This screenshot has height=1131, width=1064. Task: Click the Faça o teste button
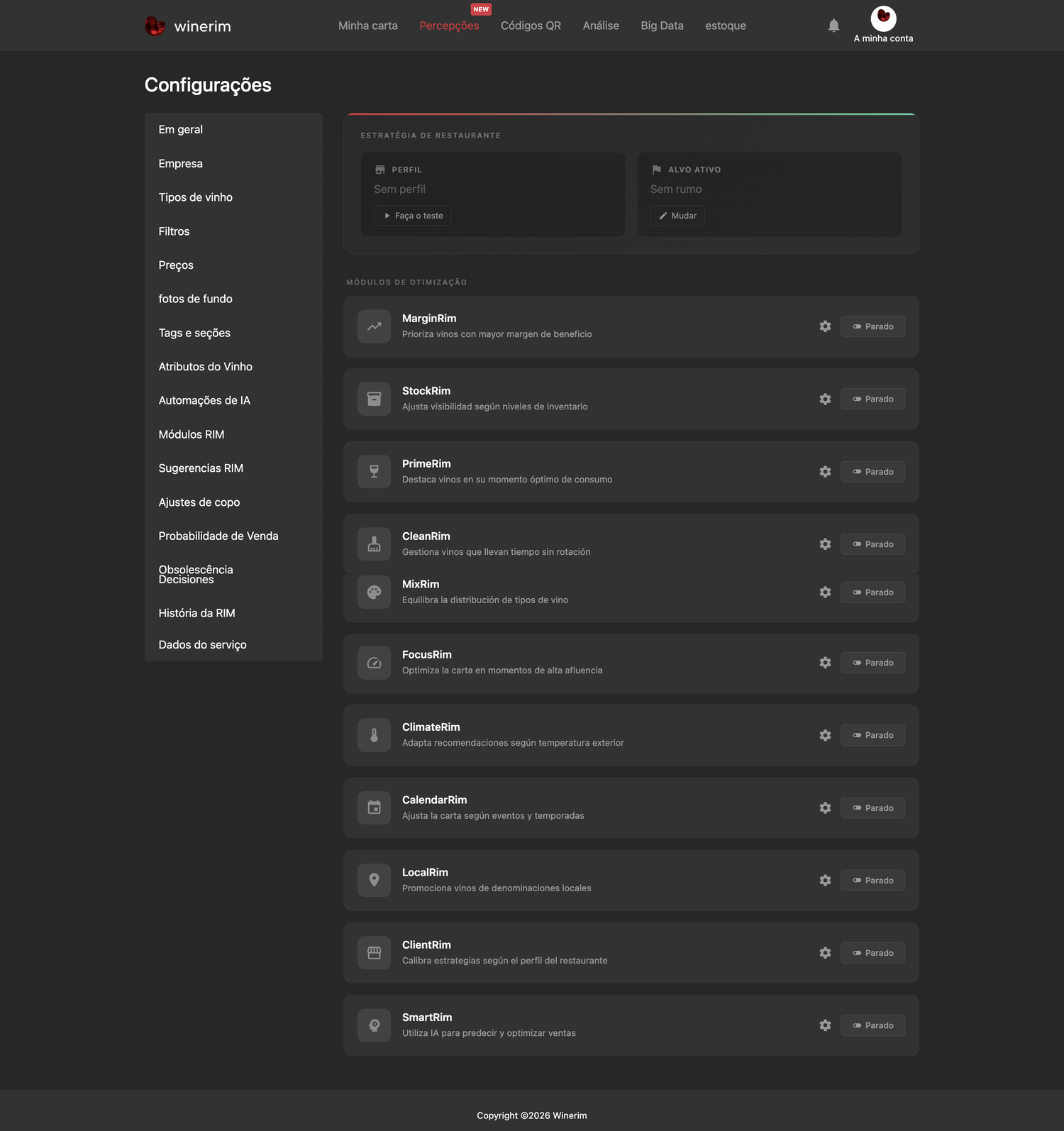413,216
